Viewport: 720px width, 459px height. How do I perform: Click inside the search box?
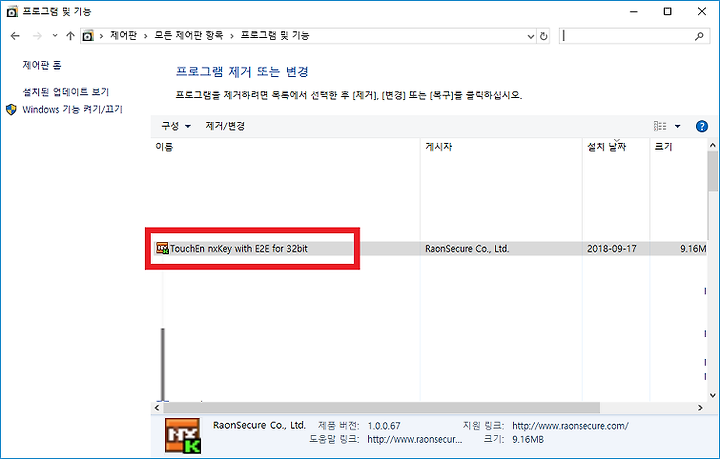pyautogui.click(x=626, y=36)
